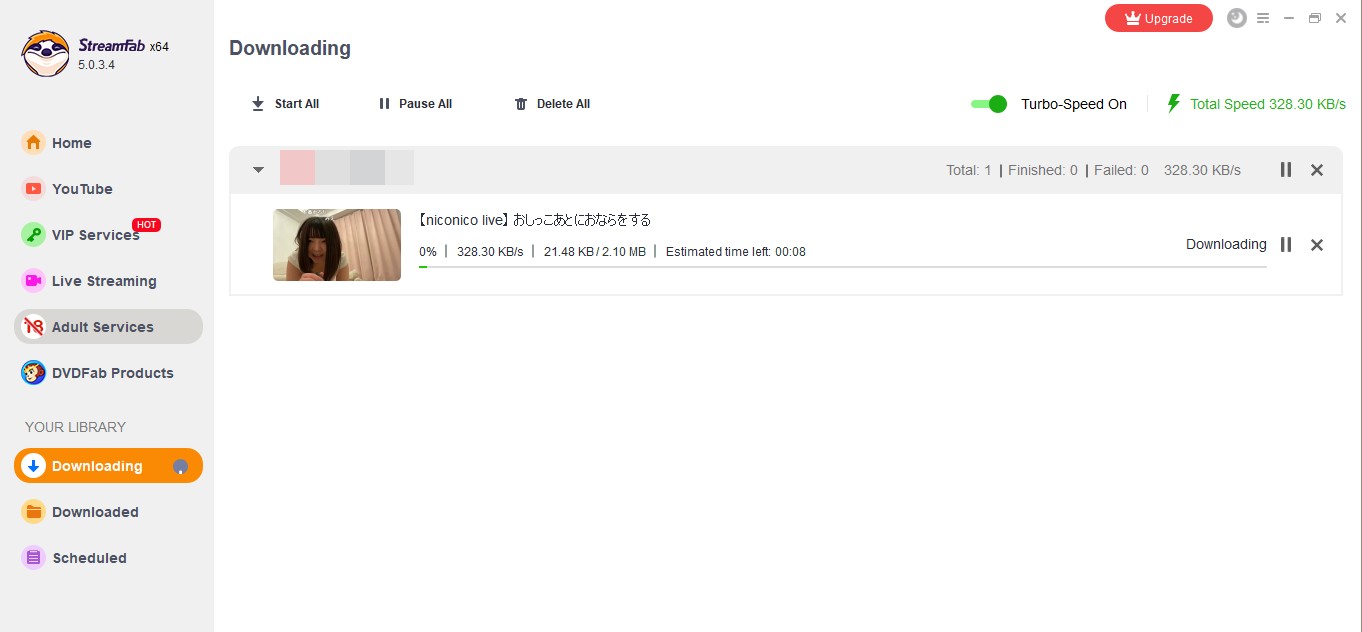Viewport: 1362px width, 632px height.
Task: Collapse the download group triangle
Action: point(258,170)
